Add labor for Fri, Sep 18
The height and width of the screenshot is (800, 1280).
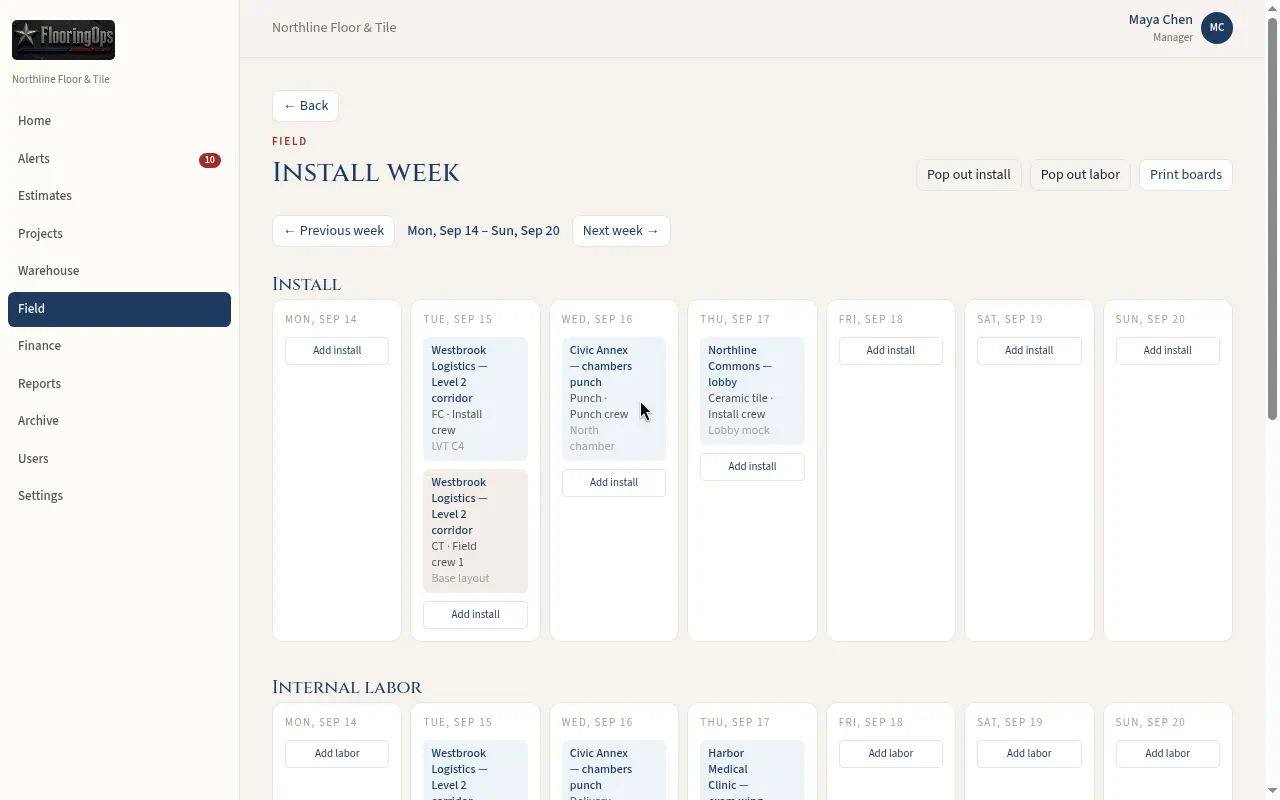click(x=891, y=754)
